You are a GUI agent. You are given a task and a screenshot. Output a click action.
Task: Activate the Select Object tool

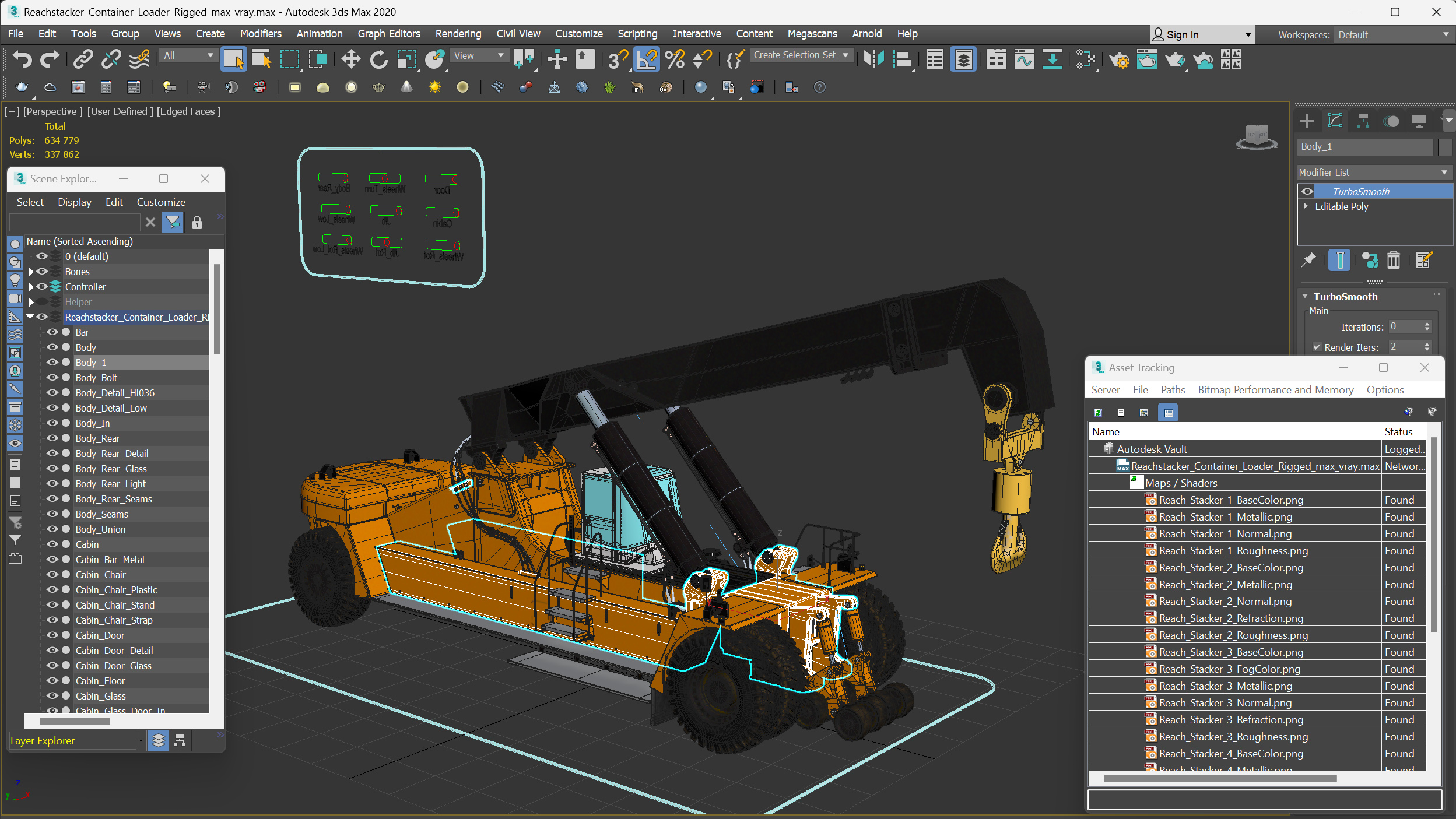pos(233,59)
